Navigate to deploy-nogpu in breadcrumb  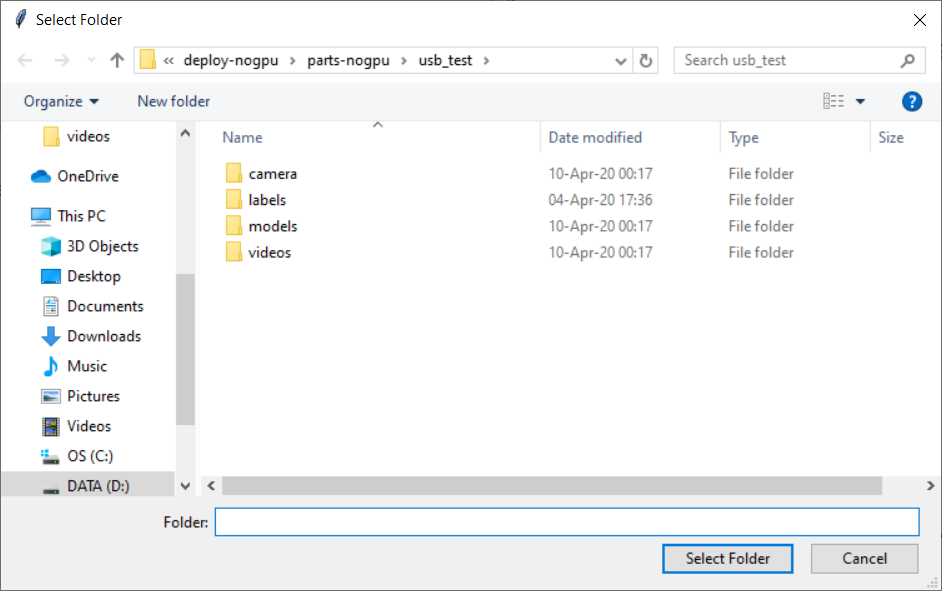pos(231,61)
